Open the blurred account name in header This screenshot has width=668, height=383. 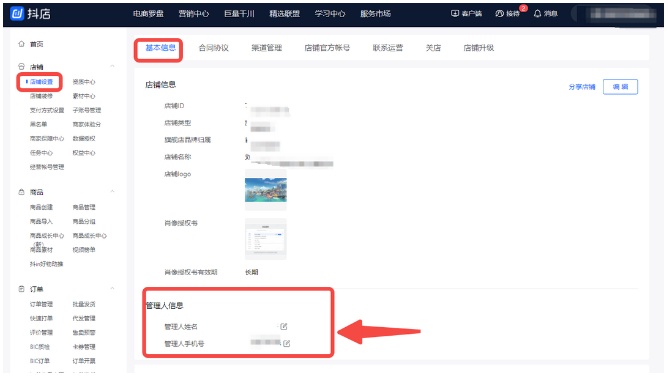click(x=623, y=14)
